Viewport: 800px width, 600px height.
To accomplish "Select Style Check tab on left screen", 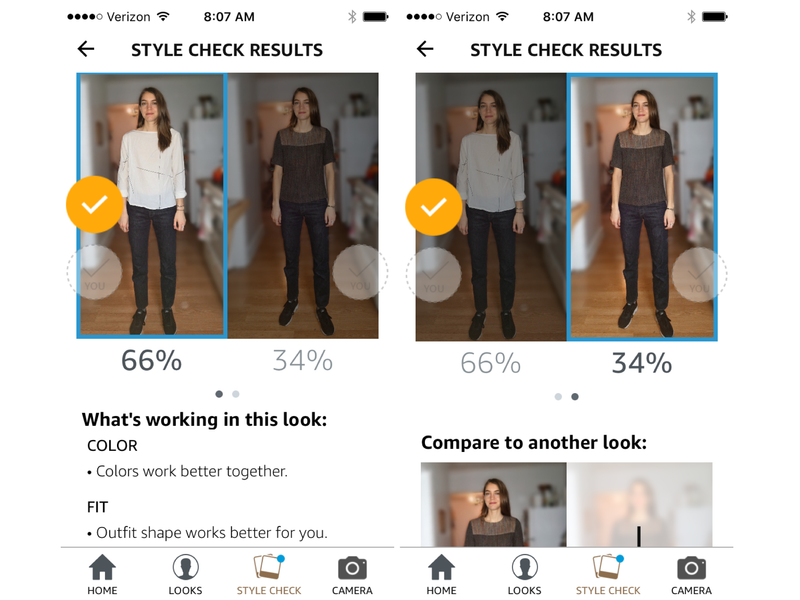I will coord(269,574).
